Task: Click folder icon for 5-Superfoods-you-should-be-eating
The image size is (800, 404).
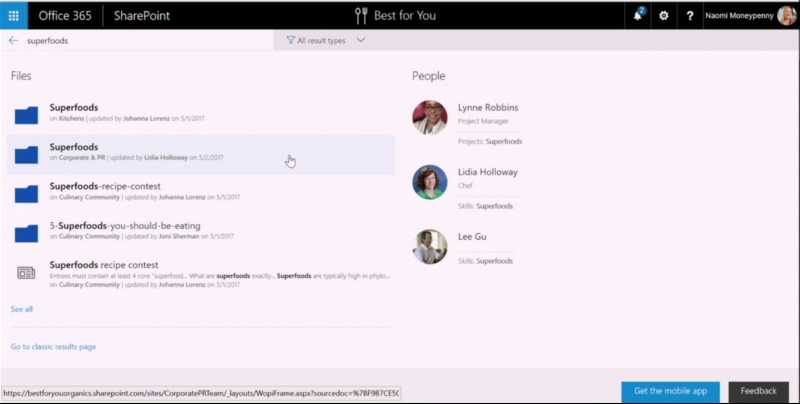Action: (x=26, y=233)
